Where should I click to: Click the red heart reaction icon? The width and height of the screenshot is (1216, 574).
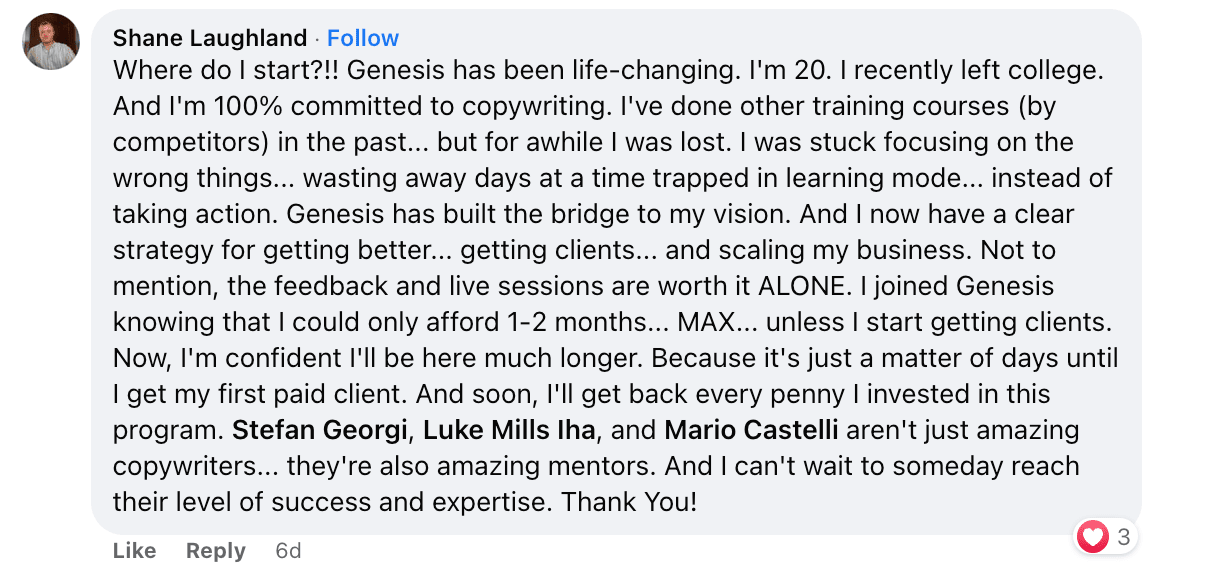tap(1093, 537)
